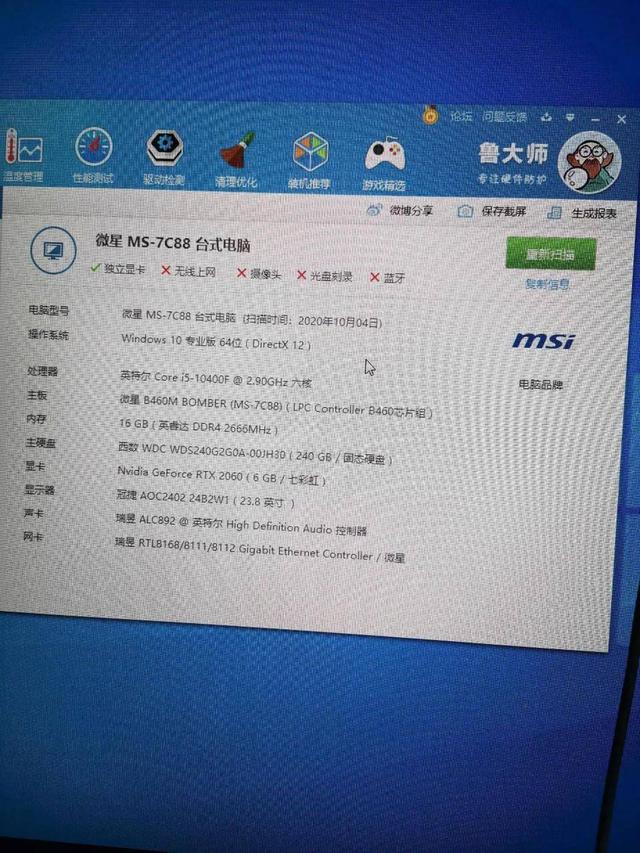Click the 鲁大师 cartoon avatar
Image resolution: width=640 pixels, height=853 pixels.
coord(590,163)
